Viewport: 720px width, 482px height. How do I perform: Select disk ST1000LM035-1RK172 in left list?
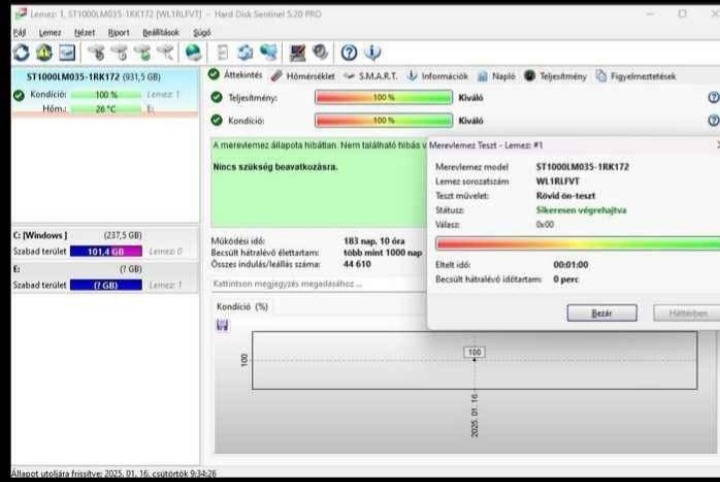coord(105,92)
